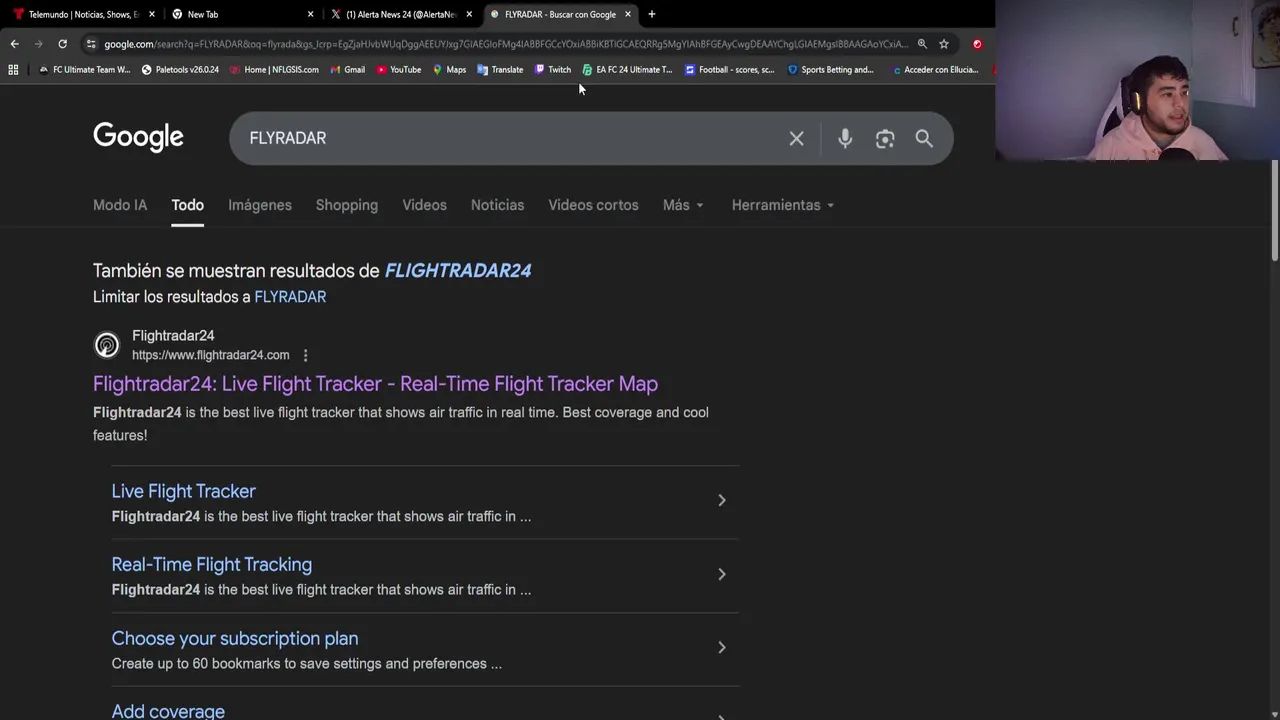Expand Choose your subscription plan chevron
The height and width of the screenshot is (720, 1280).
[x=721, y=647]
